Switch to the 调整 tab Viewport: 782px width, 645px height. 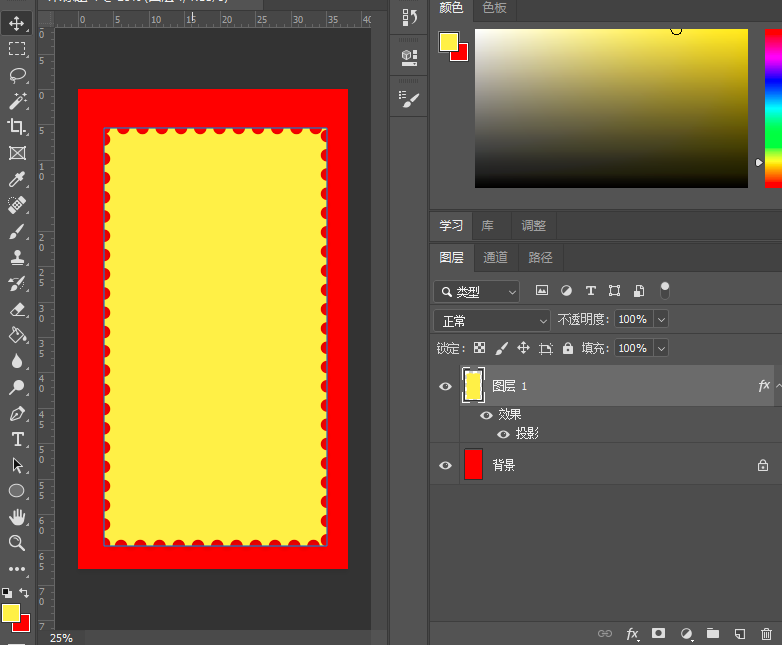pos(533,225)
